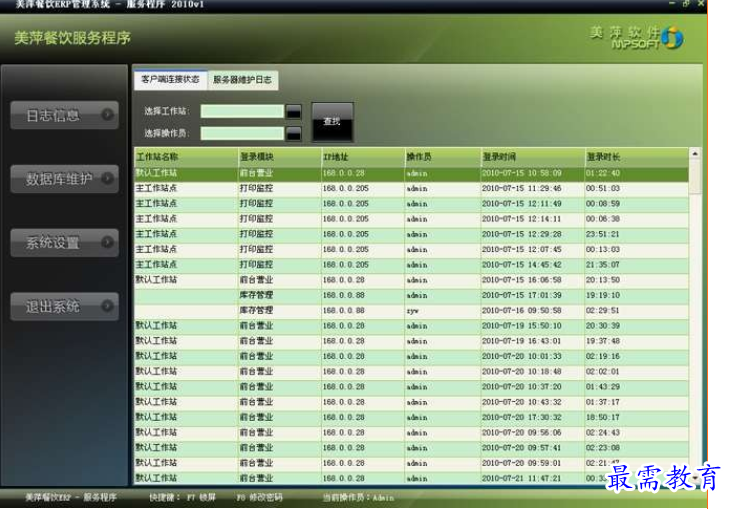Select row with login time 2010-07-15 12:11:49
Image resolution: width=729 pixels, height=509 pixels.
coord(411,204)
